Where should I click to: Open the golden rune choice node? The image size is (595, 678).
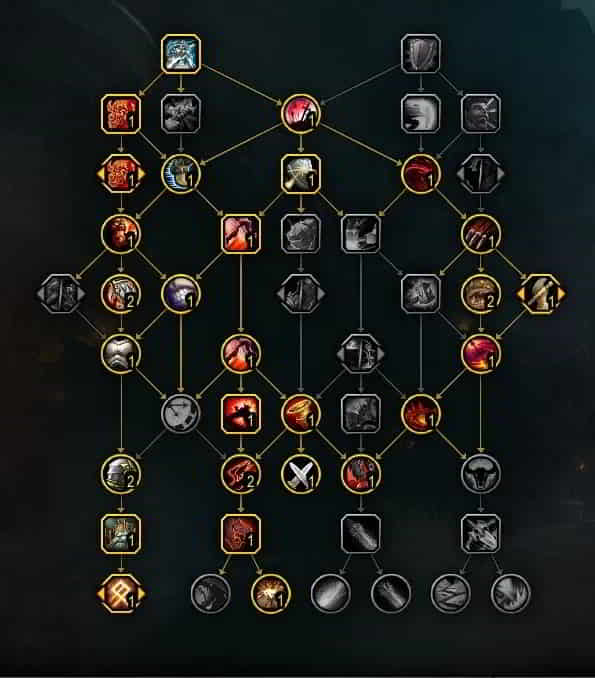pos(121,594)
